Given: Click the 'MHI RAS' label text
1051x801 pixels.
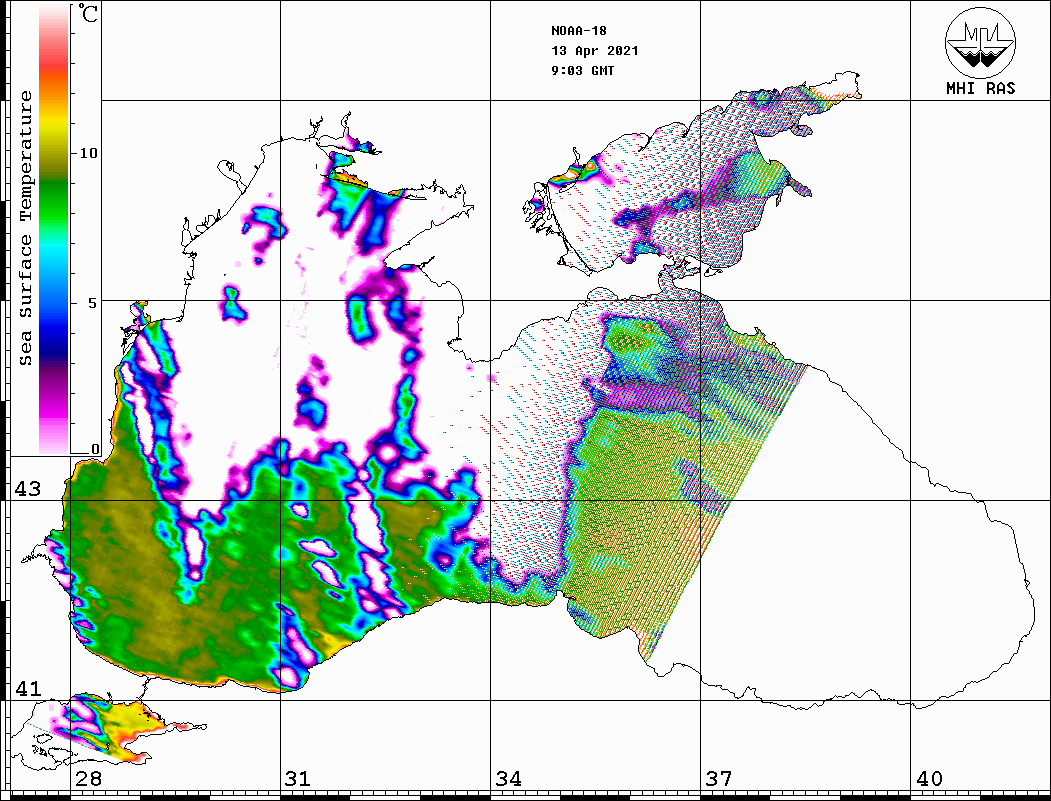Looking at the screenshot, I should [981, 88].
